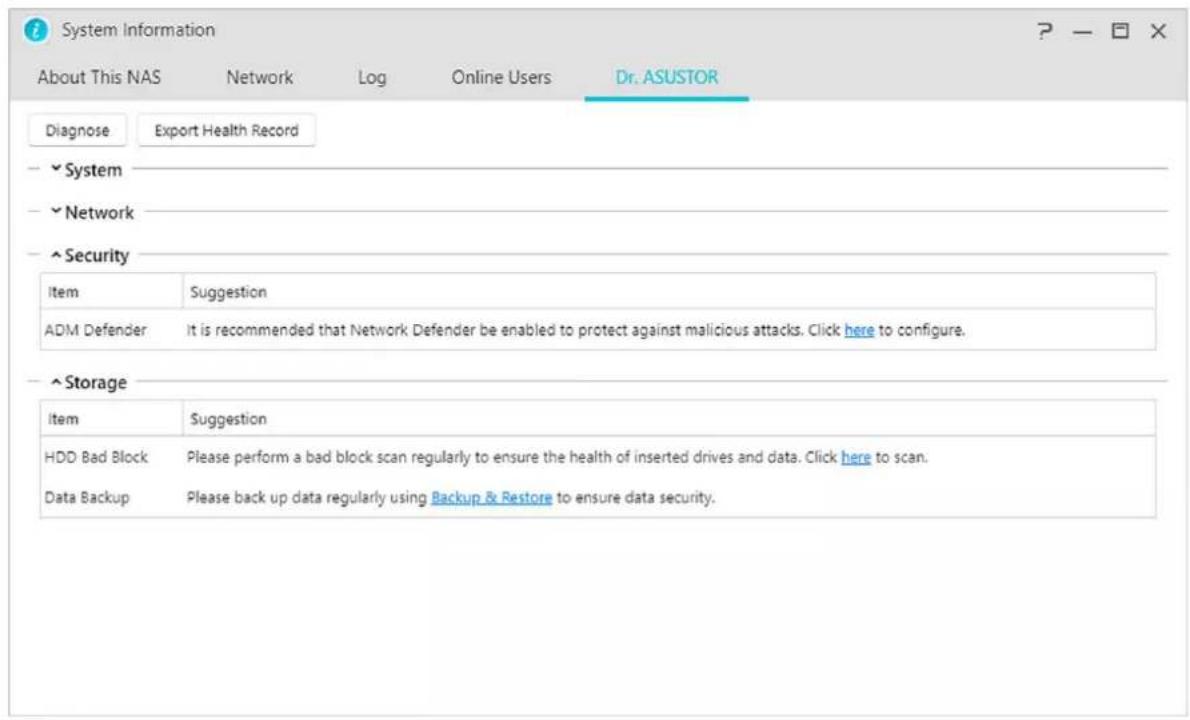The height and width of the screenshot is (720, 1190).
Task: Close the System Information window
Action: point(1158,31)
